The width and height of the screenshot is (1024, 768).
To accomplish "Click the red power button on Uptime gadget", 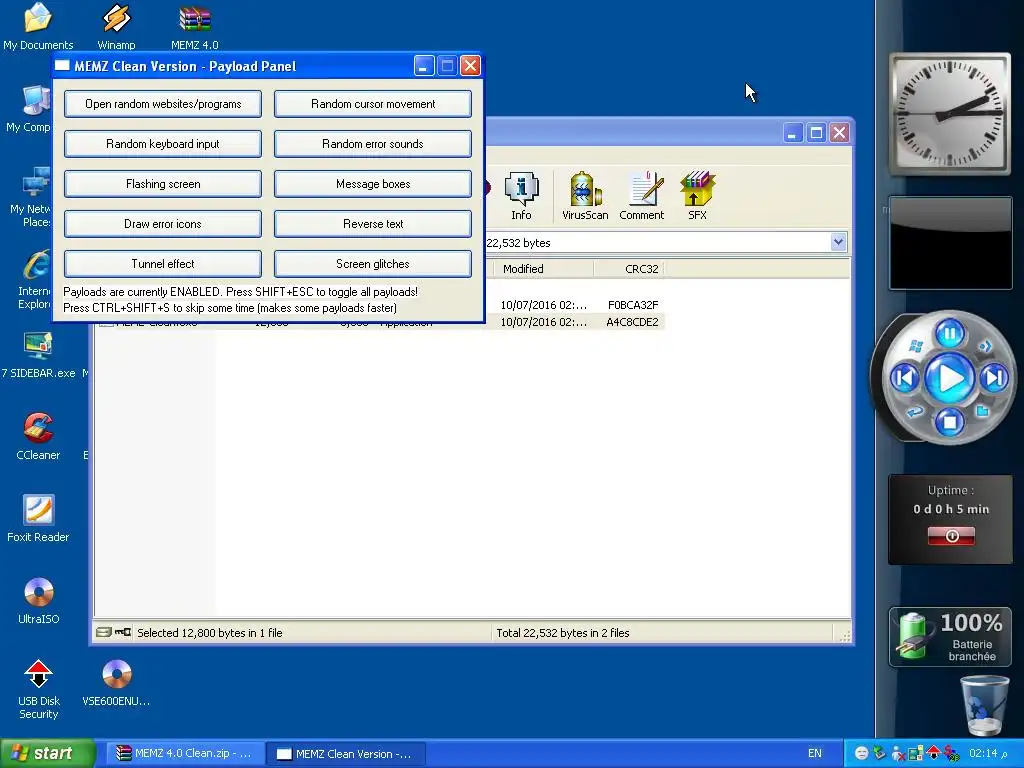I will pos(952,536).
